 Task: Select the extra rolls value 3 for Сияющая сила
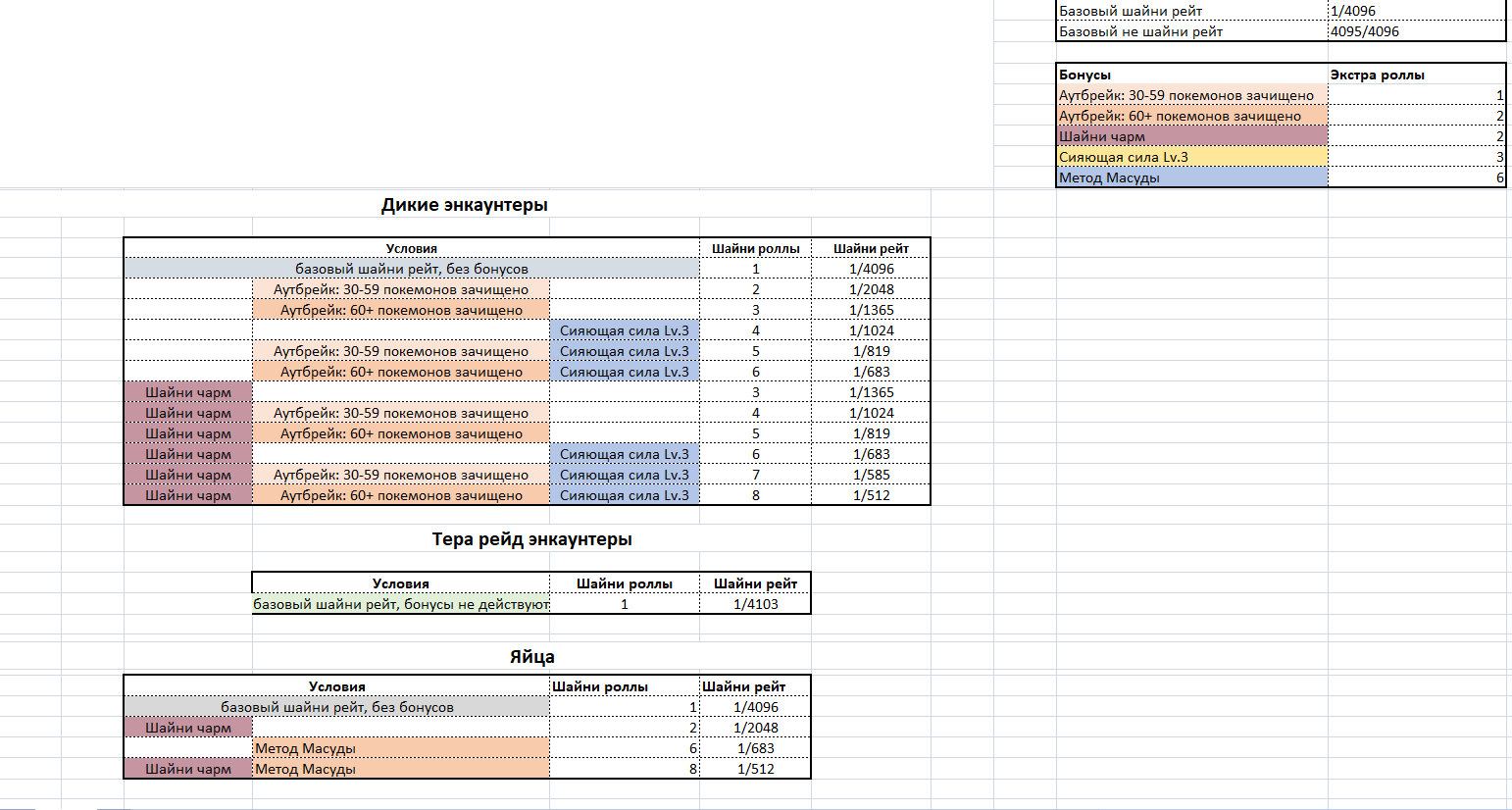[1417, 157]
